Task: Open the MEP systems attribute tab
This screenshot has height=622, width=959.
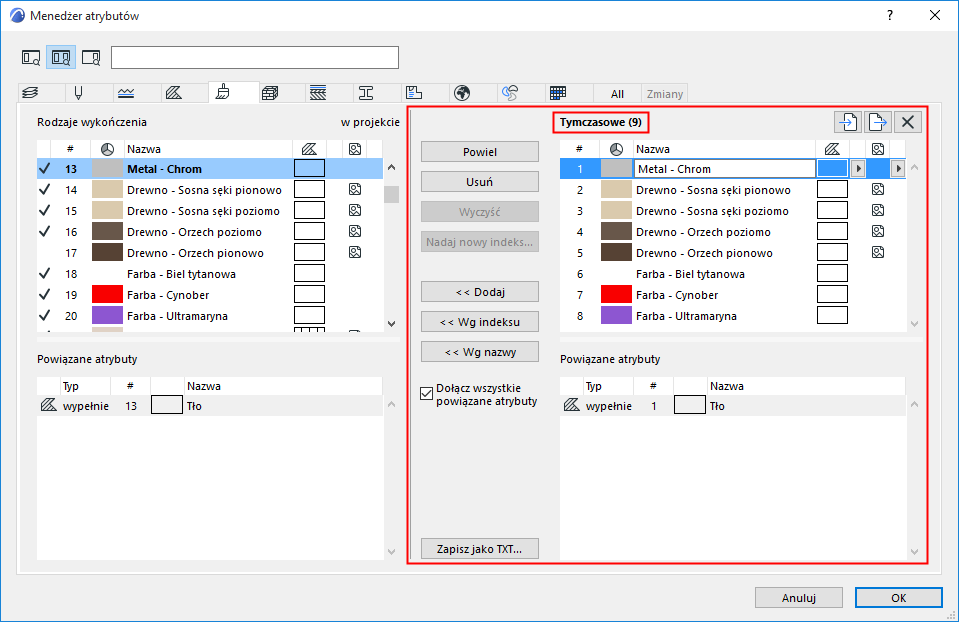Action: (x=510, y=93)
